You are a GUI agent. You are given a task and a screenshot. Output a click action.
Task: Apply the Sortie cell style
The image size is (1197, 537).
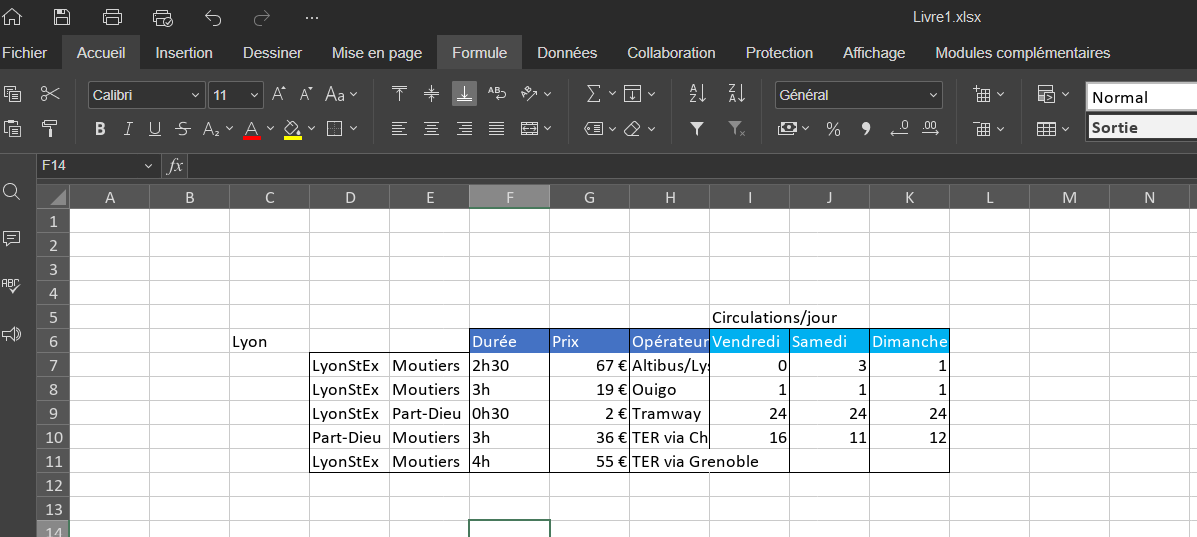(1141, 128)
